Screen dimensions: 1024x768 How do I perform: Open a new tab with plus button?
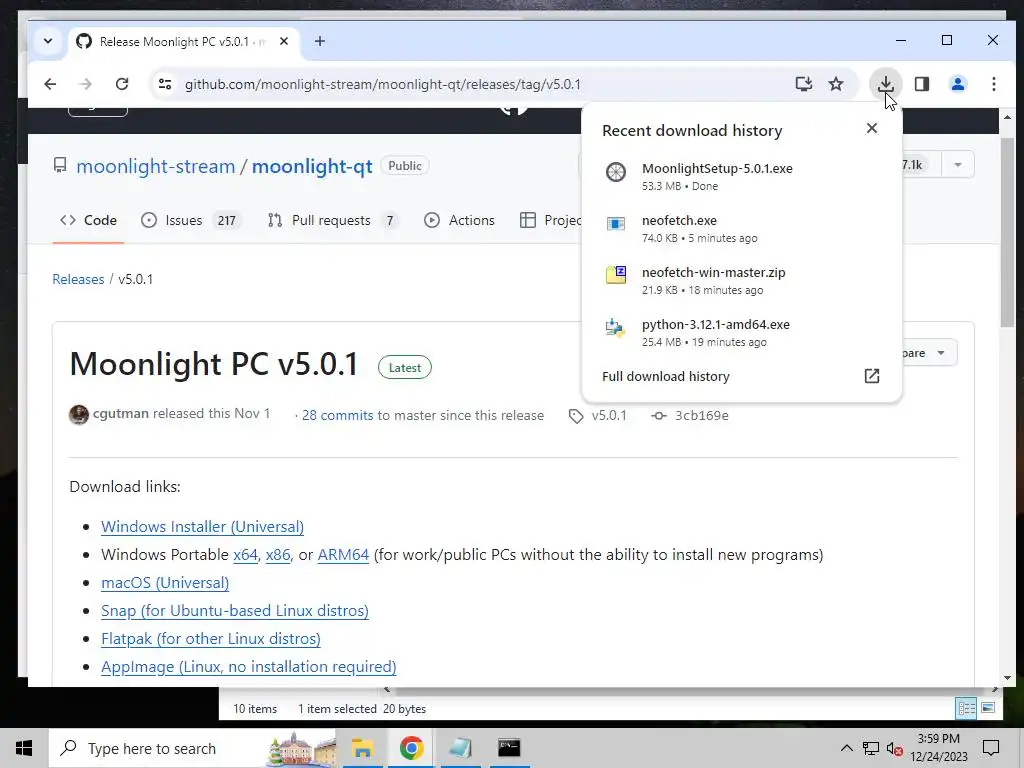[x=320, y=41]
